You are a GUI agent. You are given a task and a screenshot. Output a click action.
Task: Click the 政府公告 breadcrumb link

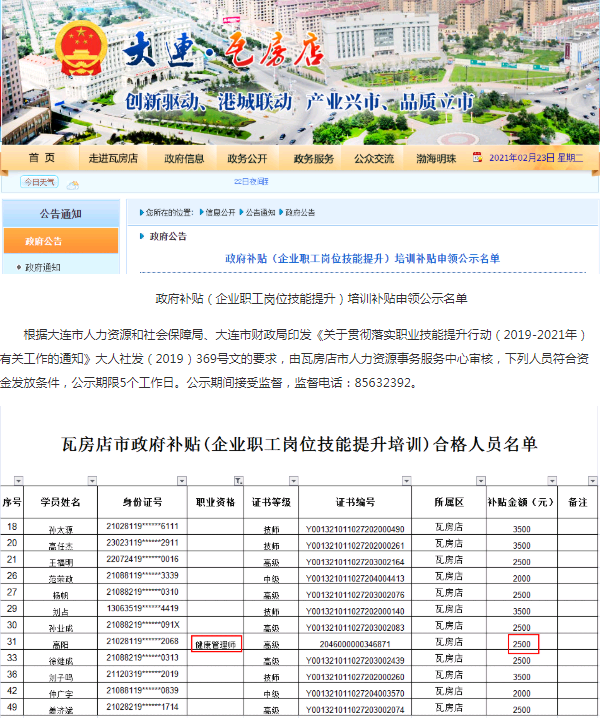(300, 212)
